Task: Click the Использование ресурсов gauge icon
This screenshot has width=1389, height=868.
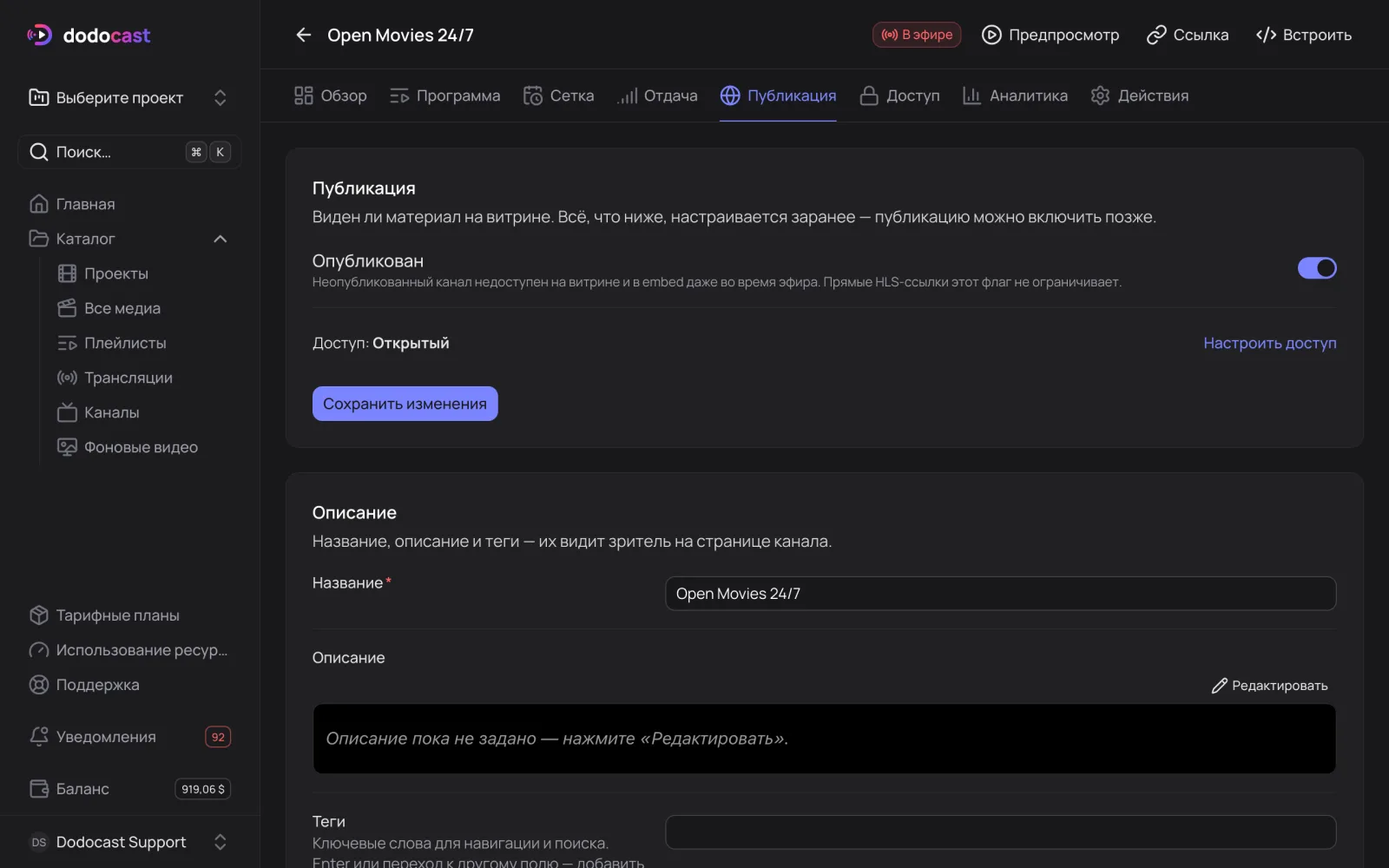Action: coord(38,650)
